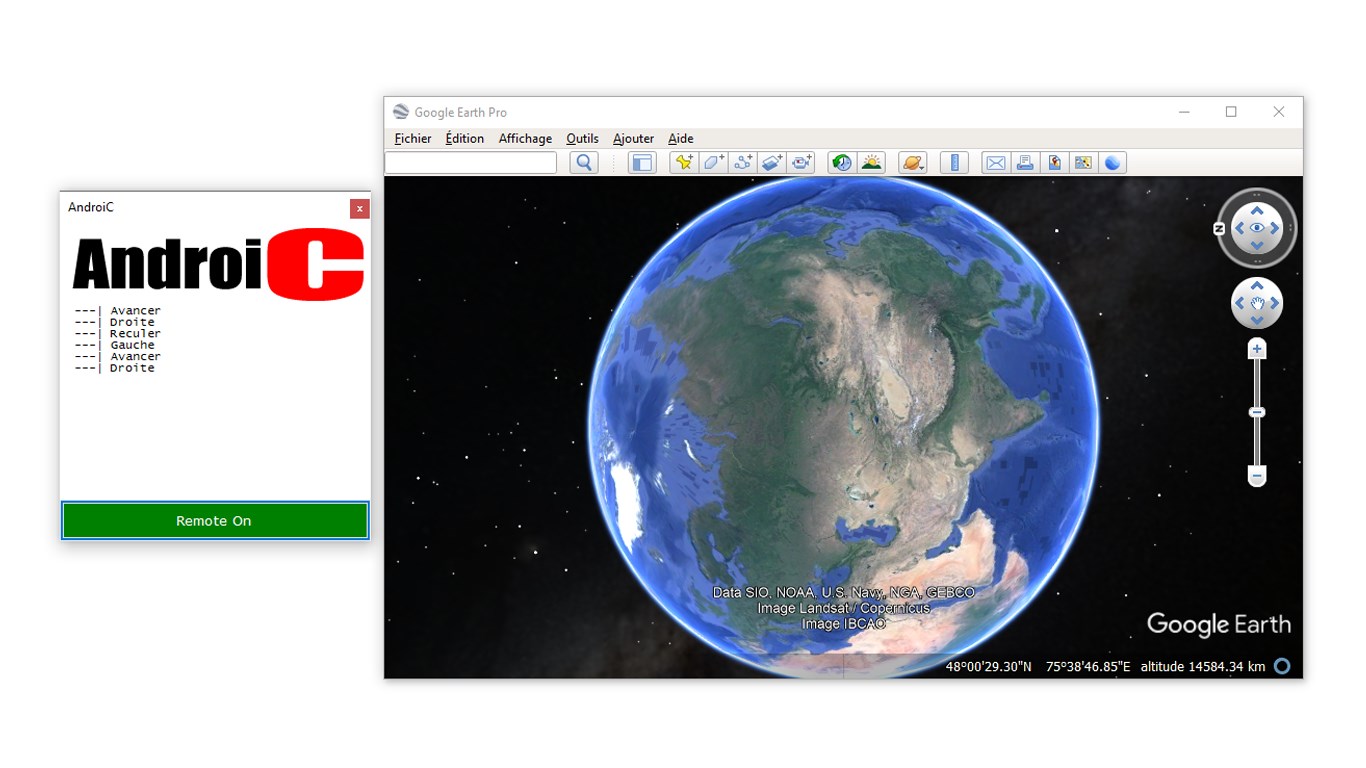The image size is (1366, 768).
Task: Click the search magnifier button in Google Earth
Action: tap(584, 162)
